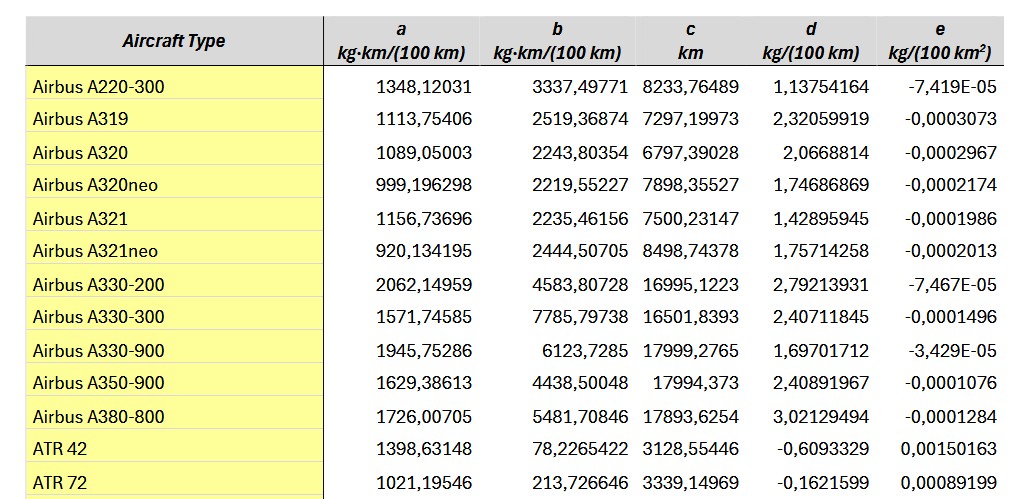Select the Airbus A330-900 name cell
This screenshot has width=1031, height=499.
(x=174, y=351)
